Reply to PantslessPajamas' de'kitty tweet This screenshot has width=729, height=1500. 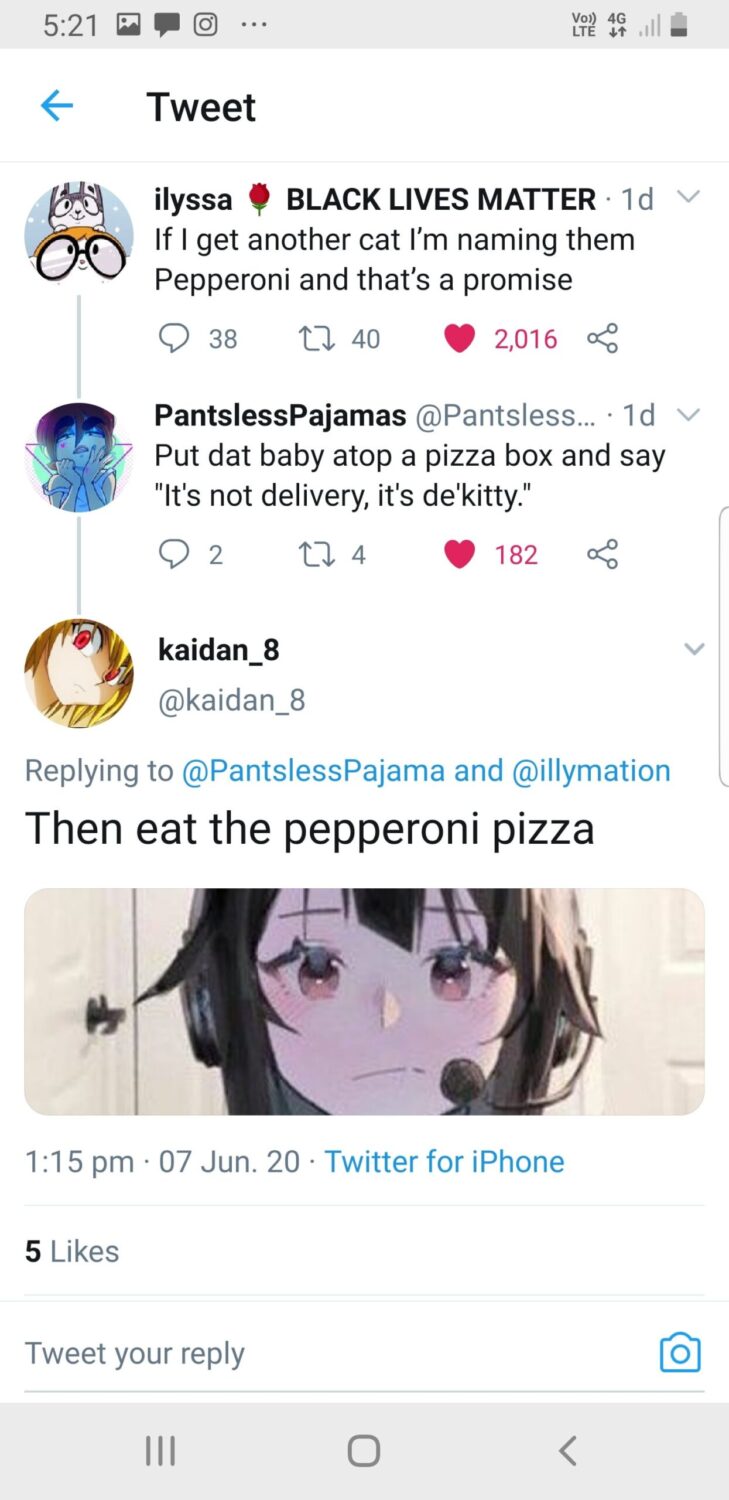174,554
